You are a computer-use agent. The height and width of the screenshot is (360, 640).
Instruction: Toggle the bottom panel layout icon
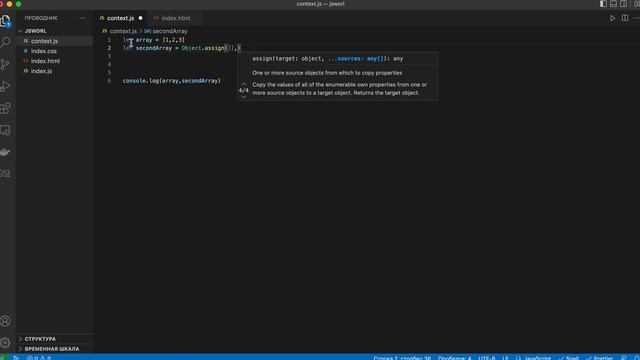pyautogui.click(x=613, y=4)
